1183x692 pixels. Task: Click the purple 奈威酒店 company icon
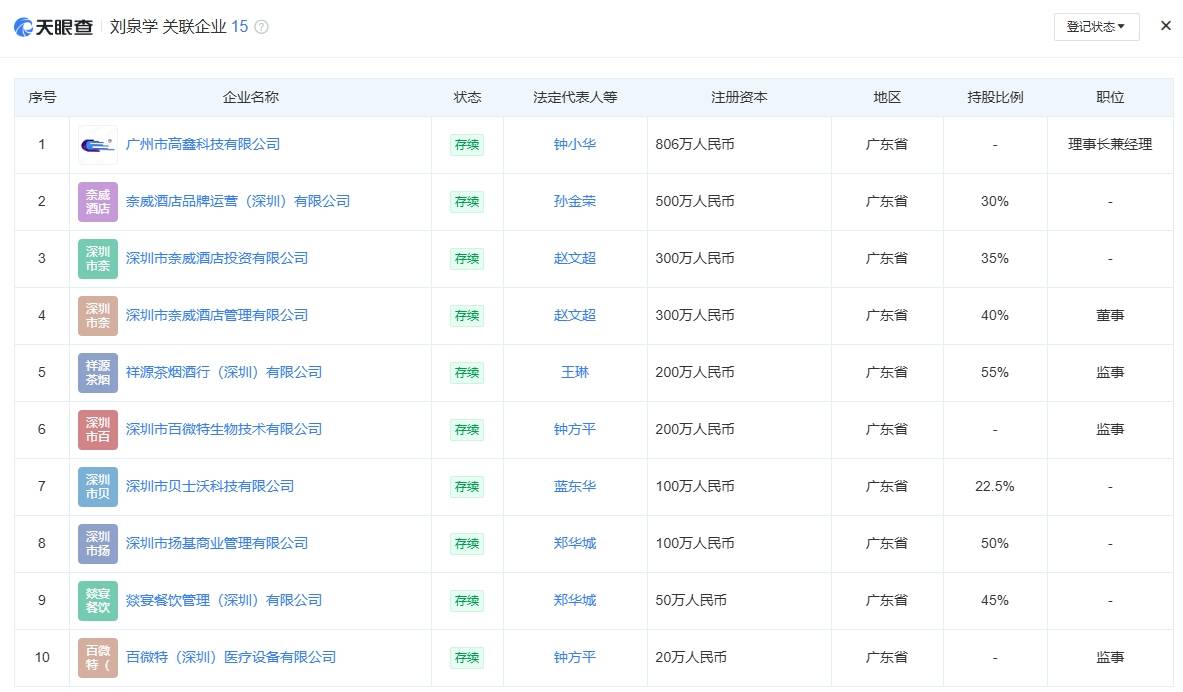98,202
